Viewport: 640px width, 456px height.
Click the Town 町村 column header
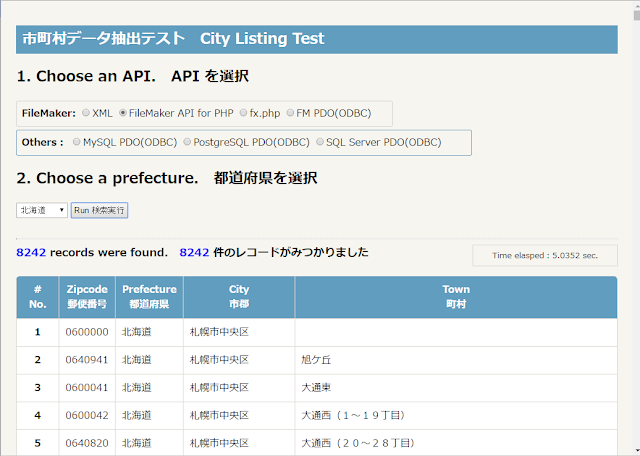point(456,296)
